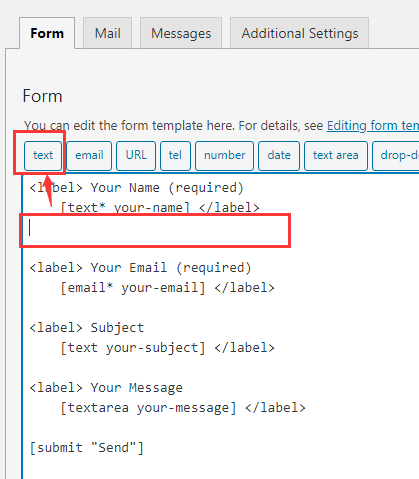The image size is (419, 479).
Task: Click the '[submit "Send"]' line
Action: click(87, 448)
